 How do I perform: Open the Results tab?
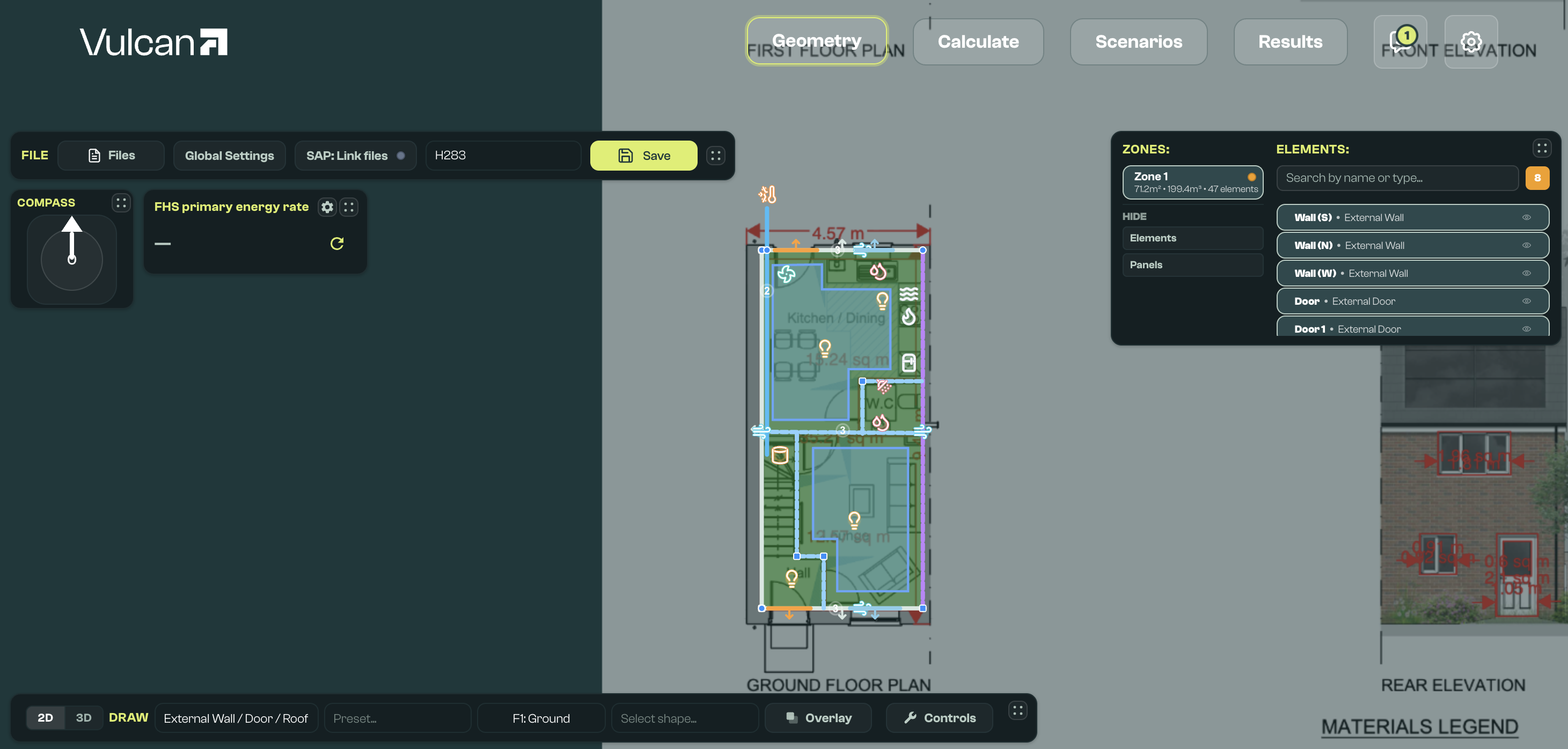click(x=1291, y=41)
